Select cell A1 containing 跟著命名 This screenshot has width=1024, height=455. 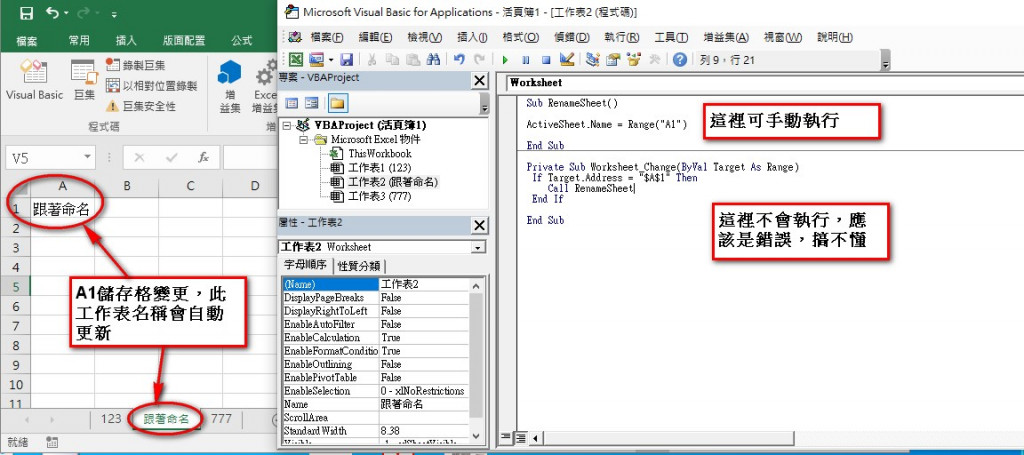62,210
